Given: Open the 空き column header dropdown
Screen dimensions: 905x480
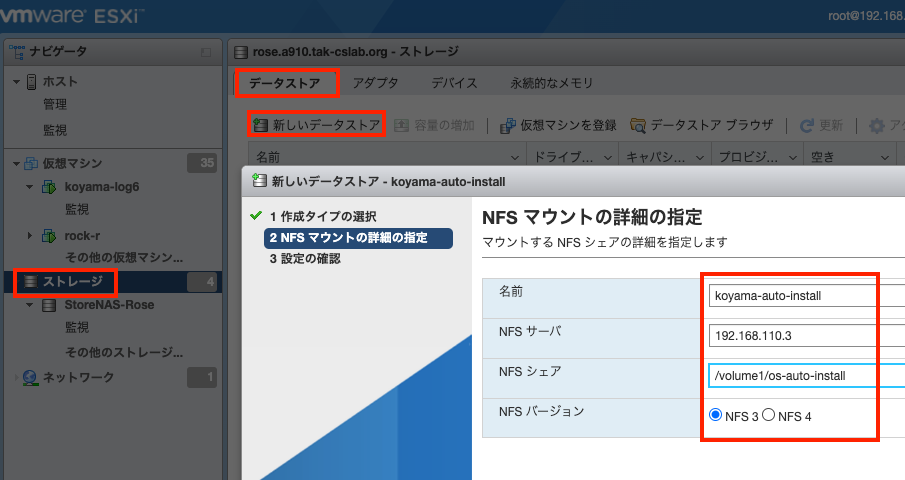Looking at the screenshot, I should pos(884,158).
